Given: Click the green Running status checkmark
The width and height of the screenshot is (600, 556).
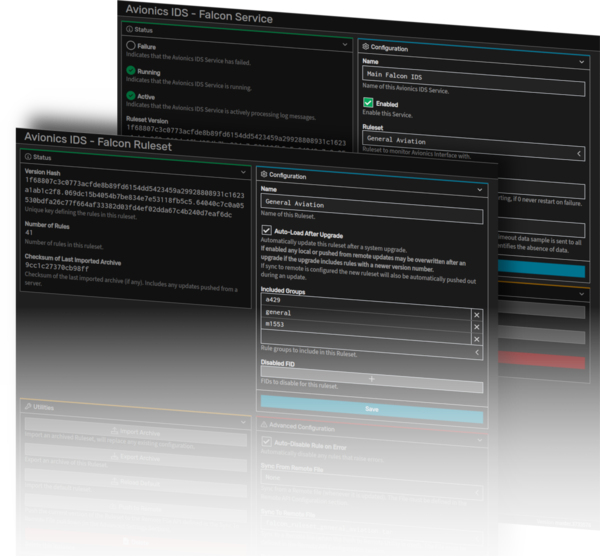Looking at the screenshot, I should pos(130,71).
